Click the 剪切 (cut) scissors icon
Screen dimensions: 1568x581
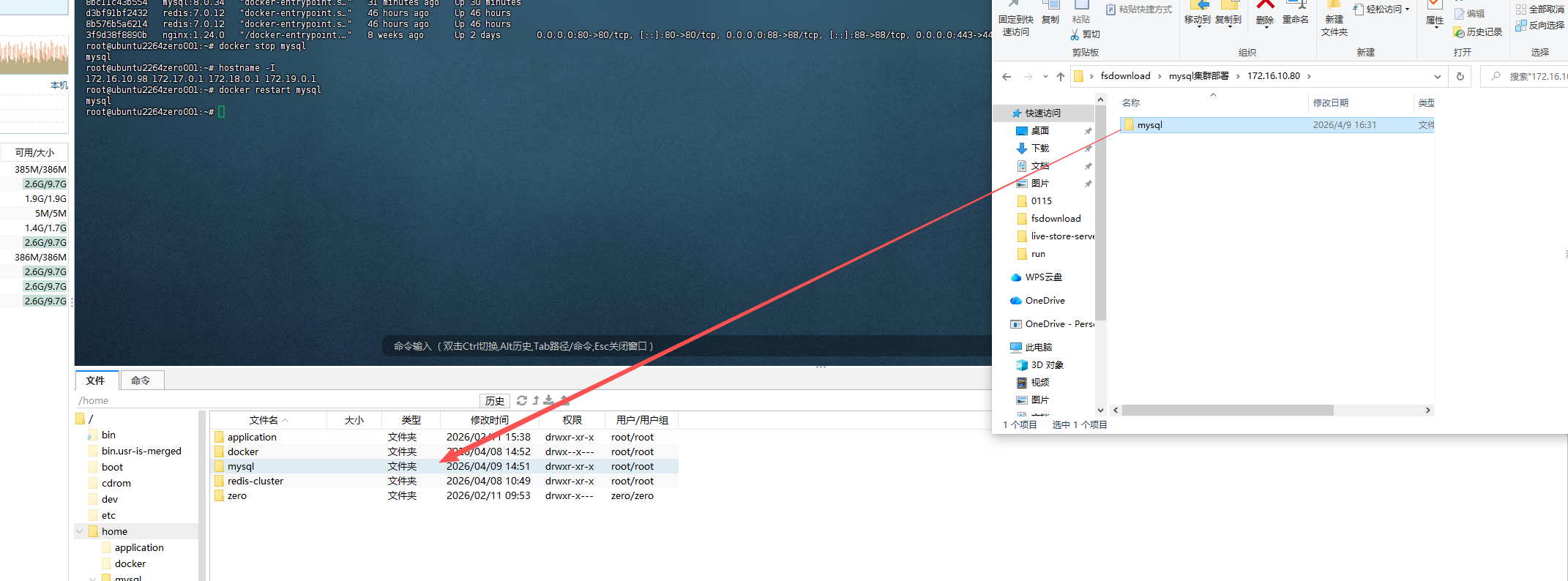point(1075,34)
